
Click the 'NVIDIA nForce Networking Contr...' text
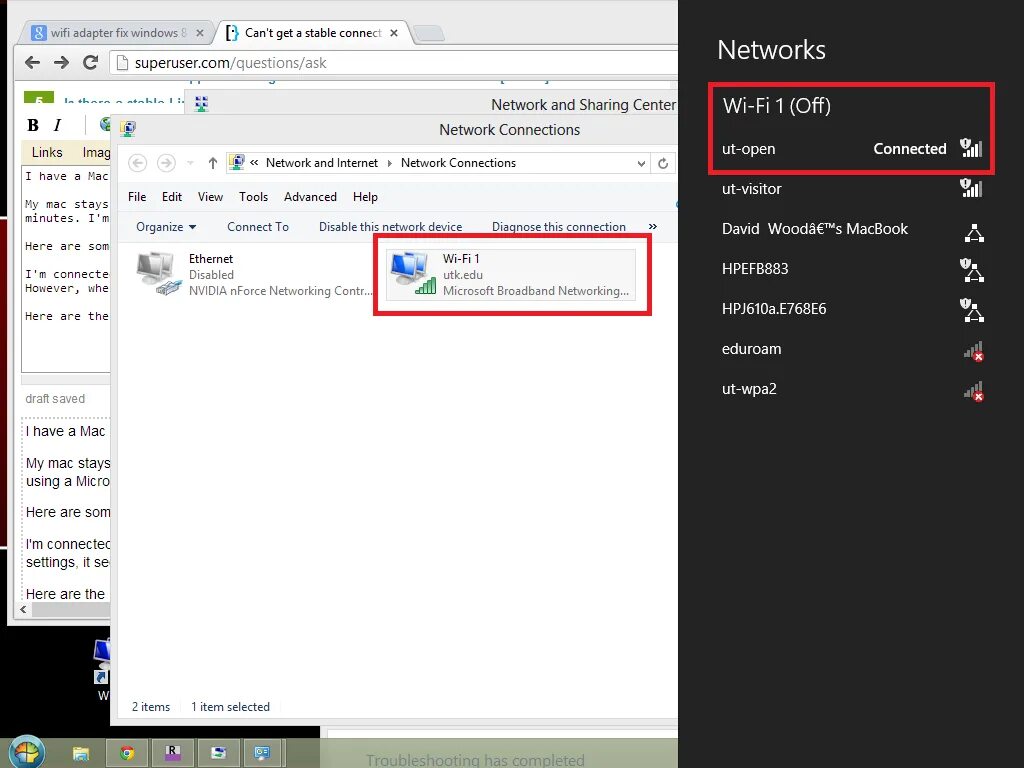point(280,291)
